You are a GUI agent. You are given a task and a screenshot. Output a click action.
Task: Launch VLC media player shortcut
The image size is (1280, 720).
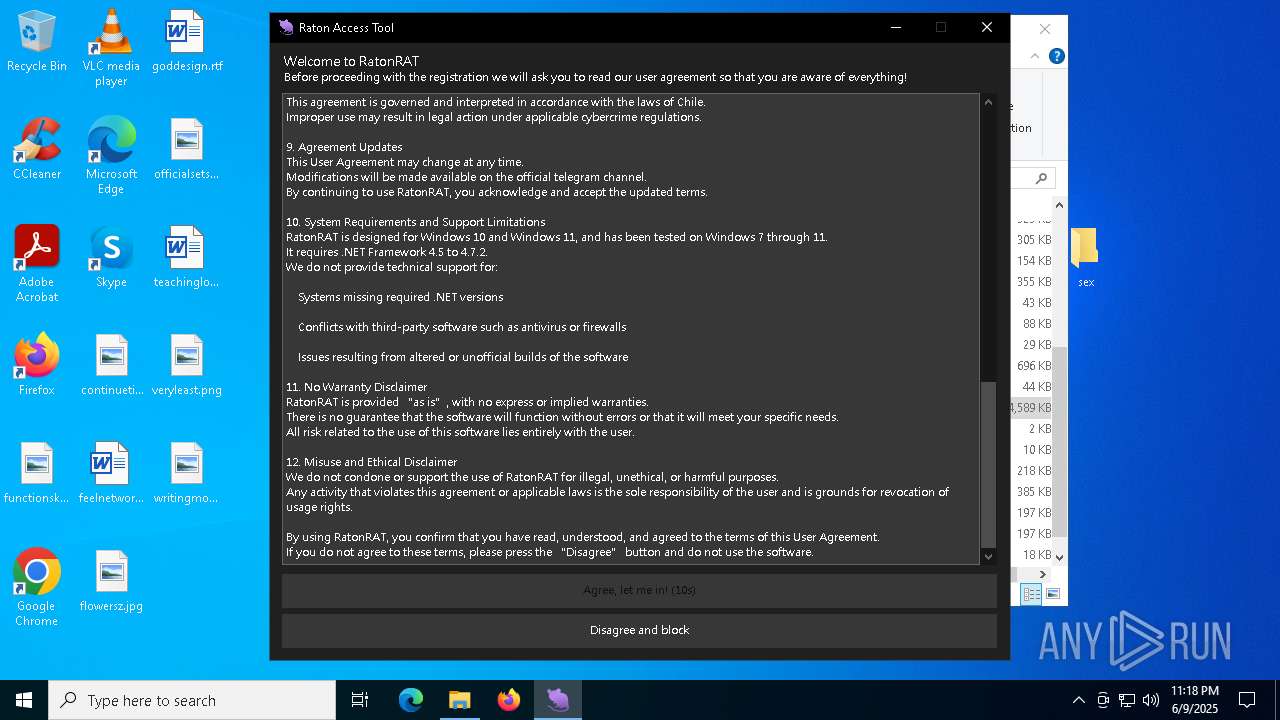click(x=111, y=47)
